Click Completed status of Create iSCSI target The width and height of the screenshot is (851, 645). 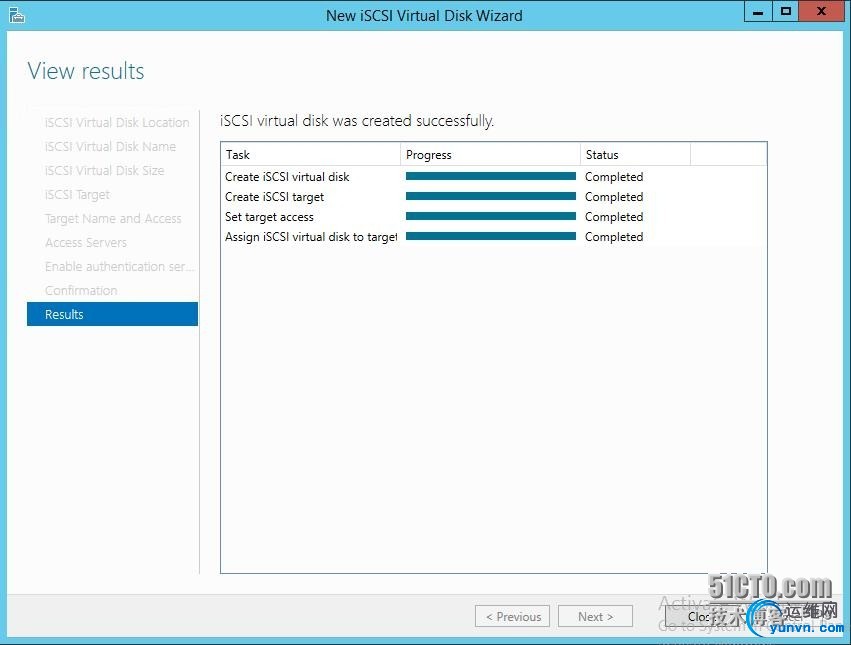[614, 197]
